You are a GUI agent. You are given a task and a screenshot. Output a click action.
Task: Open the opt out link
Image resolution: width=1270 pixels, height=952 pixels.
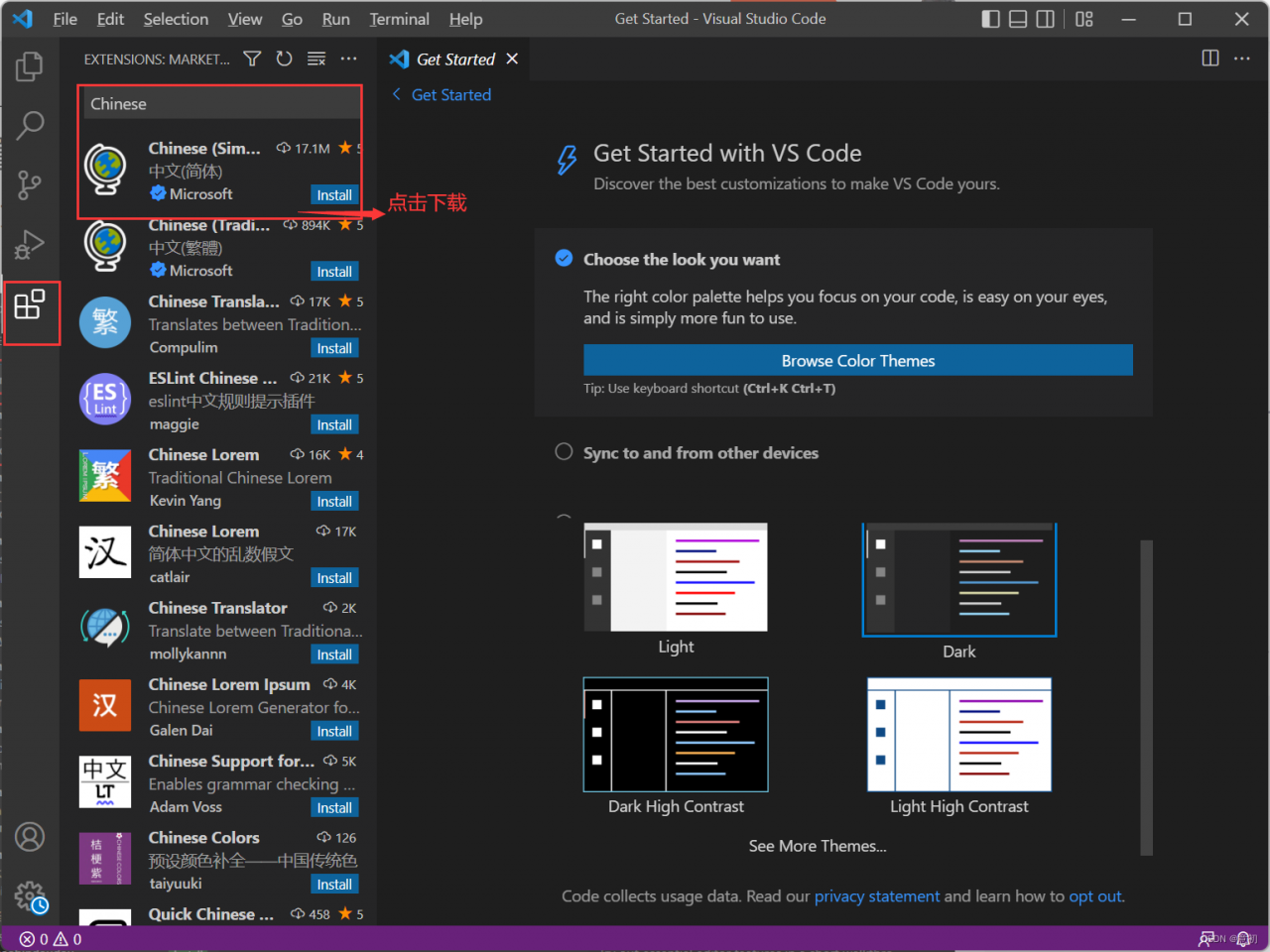click(x=1095, y=896)
